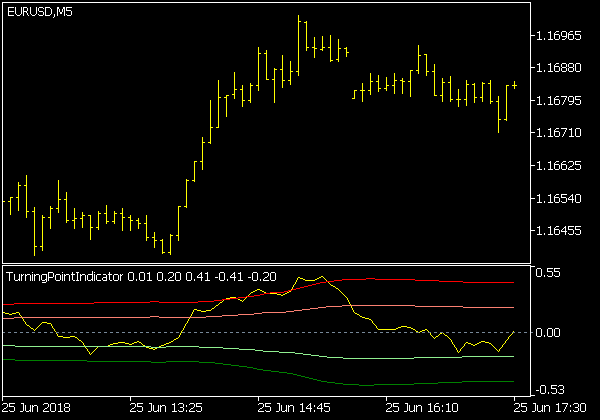Click the 0.00 indicator scale value
600x420 pixels.
552,332
